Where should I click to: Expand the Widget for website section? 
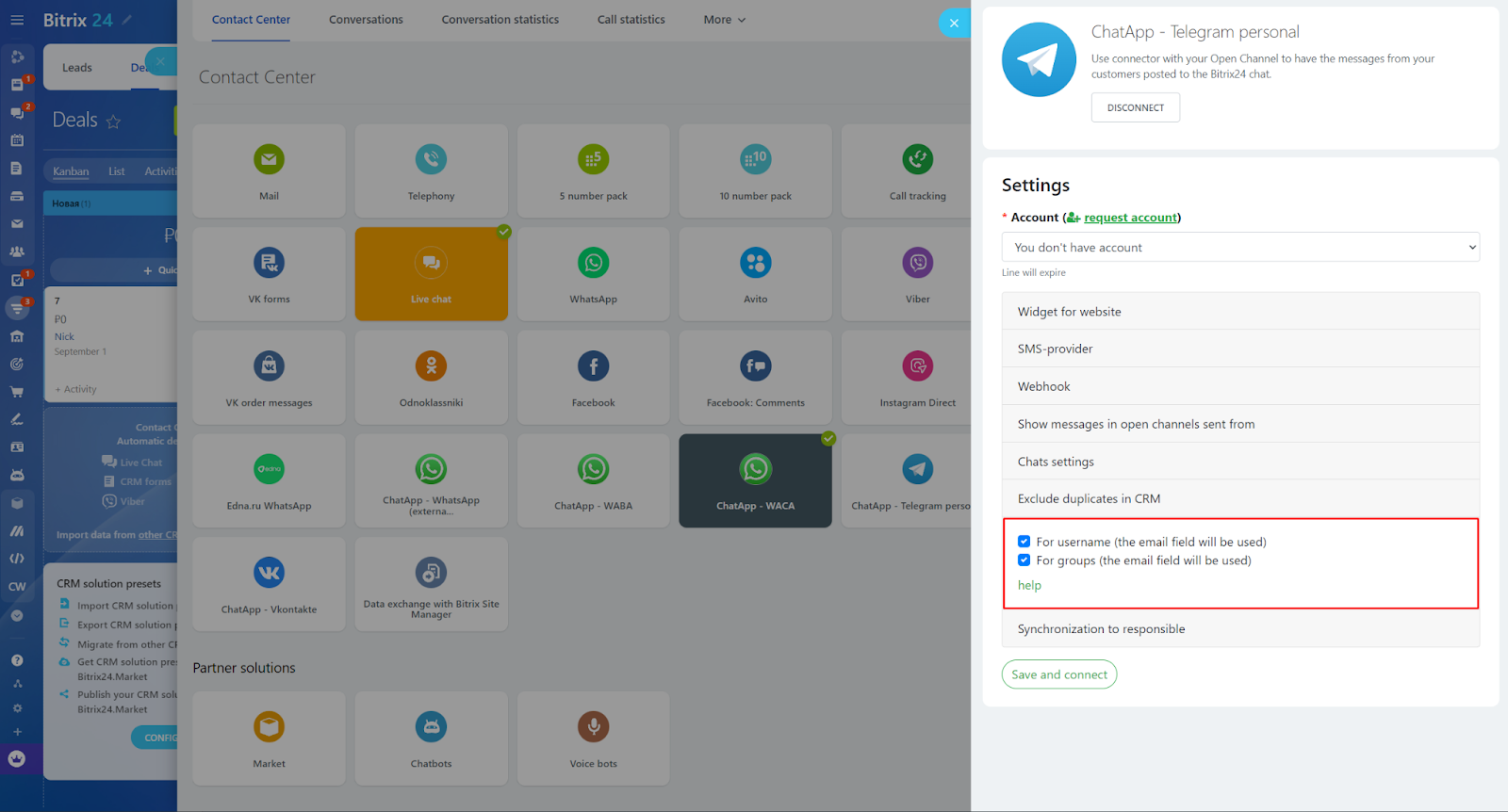pyautogui.click(x=1240, y=312)
